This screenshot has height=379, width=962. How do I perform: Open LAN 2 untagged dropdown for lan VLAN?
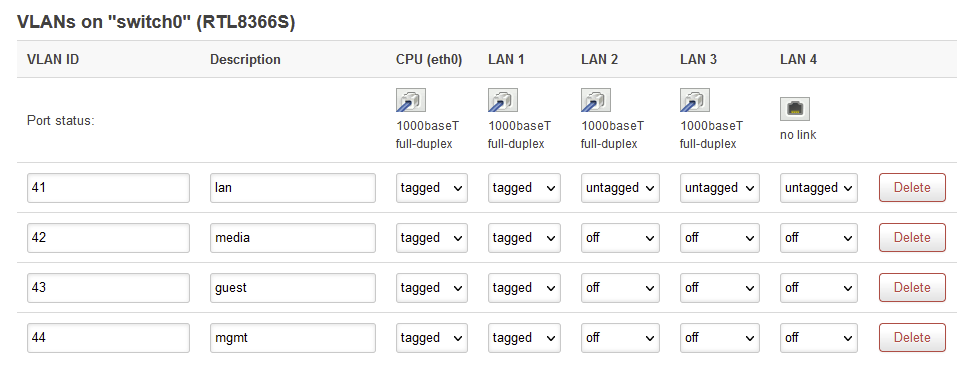coord(620,188)
